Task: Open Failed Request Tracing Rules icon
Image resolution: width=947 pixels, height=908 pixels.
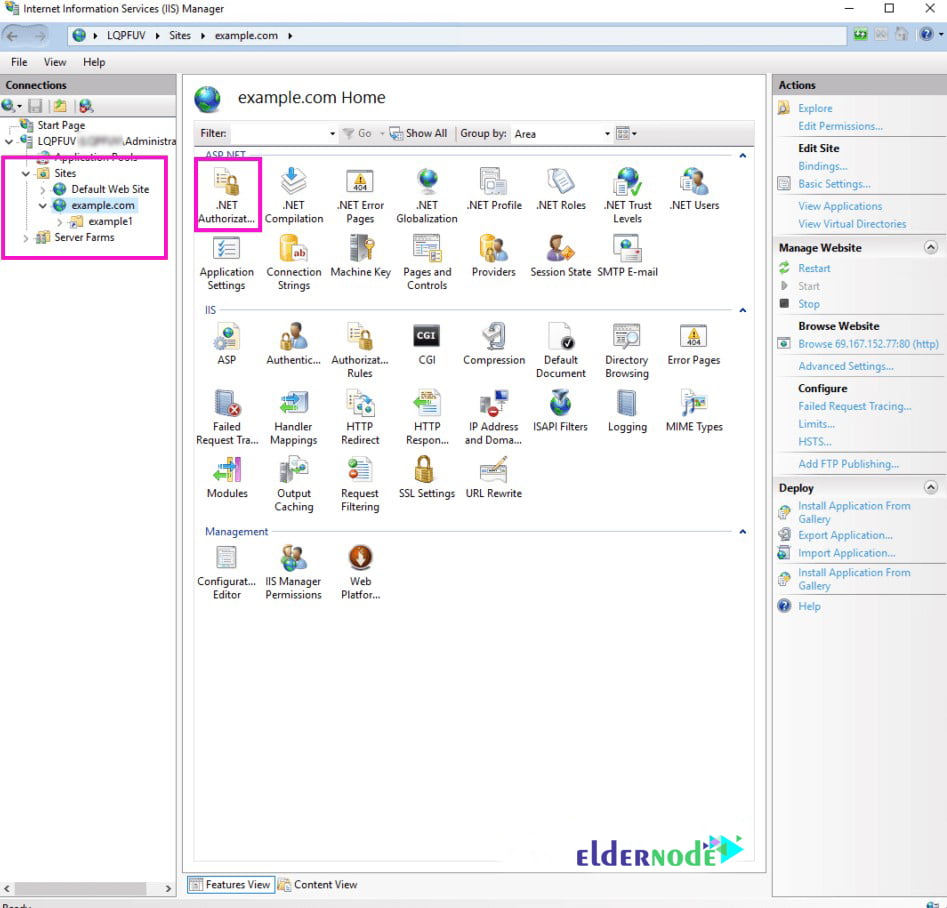Action: [226, 416]
